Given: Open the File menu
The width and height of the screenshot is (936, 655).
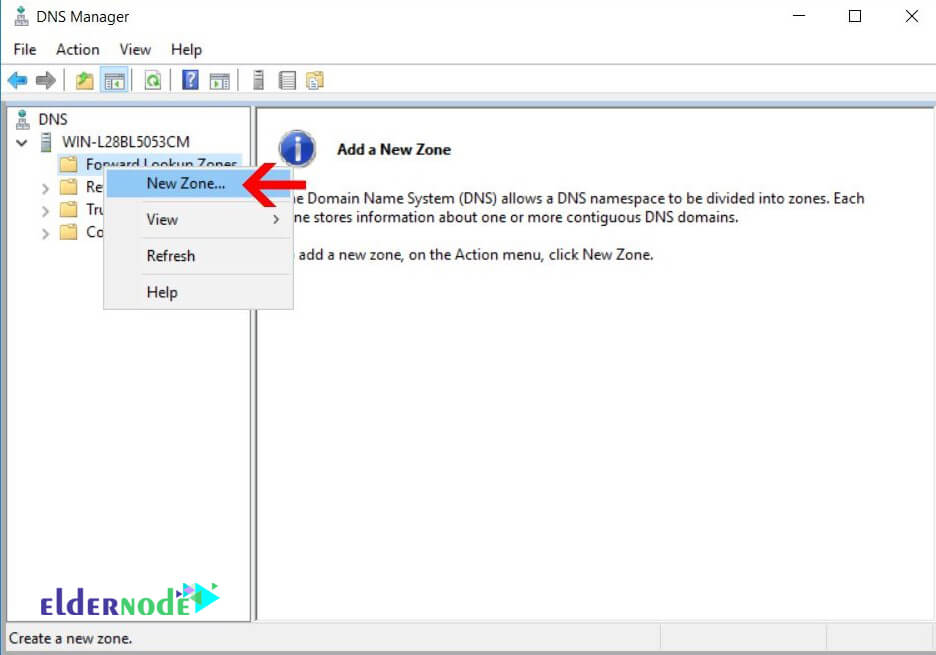Looking at the screenshot, I should (25, 50).
